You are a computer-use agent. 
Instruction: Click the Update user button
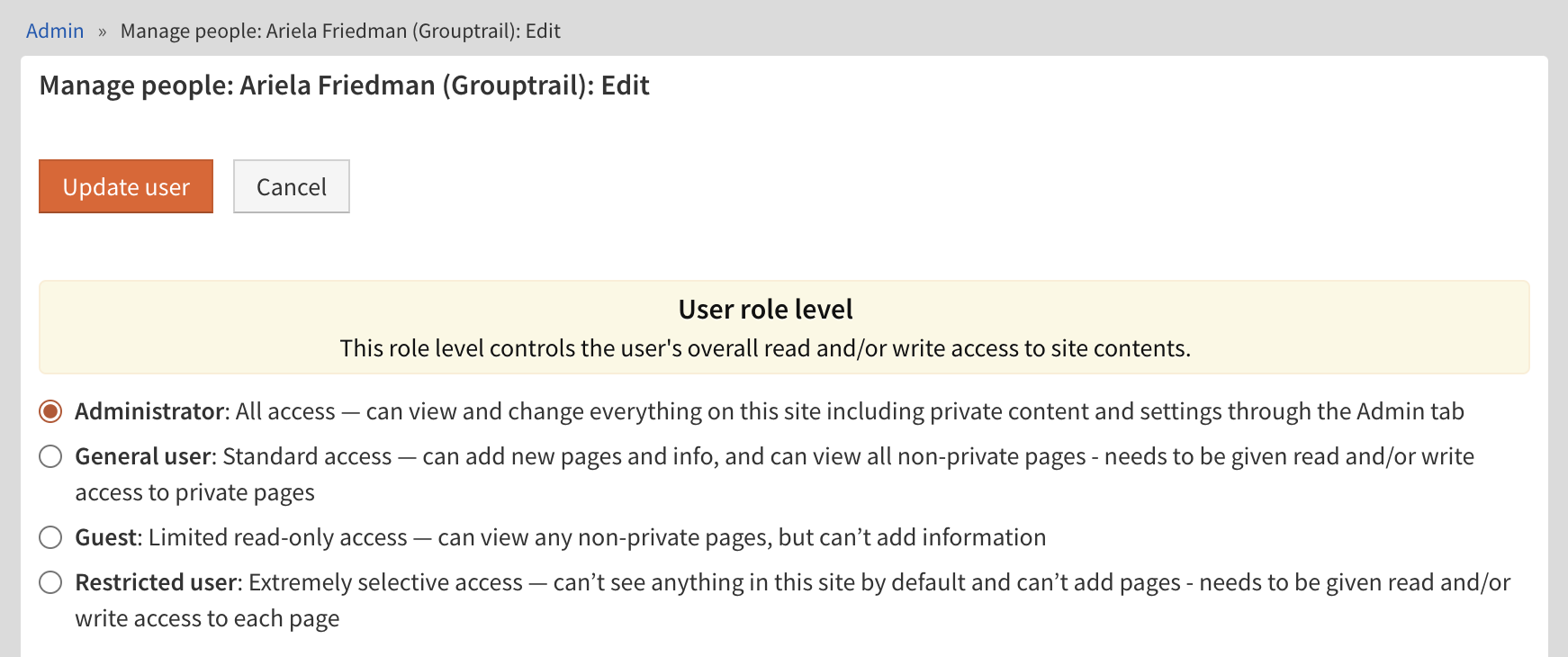pyautogui.click(x=126, y=187)
